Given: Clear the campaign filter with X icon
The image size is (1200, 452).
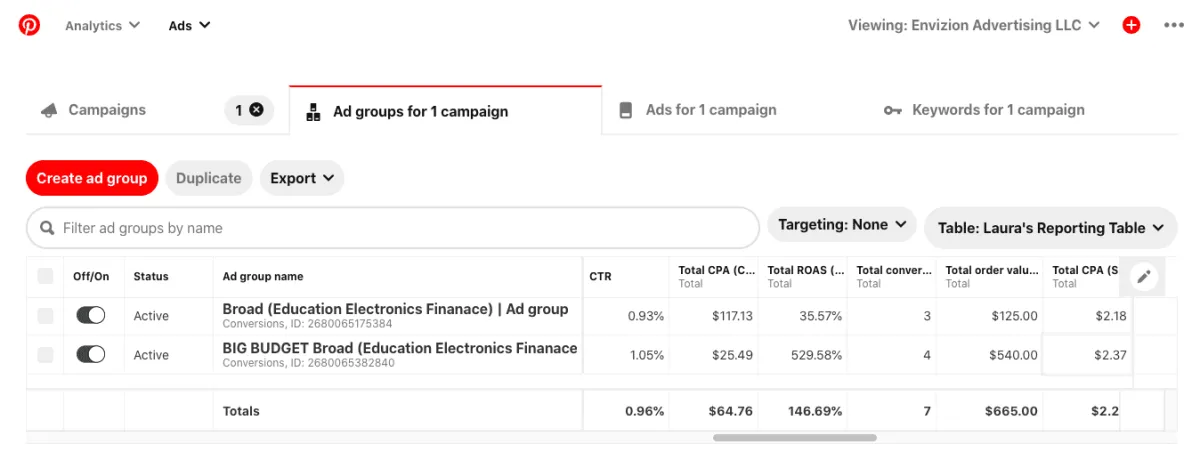Looking at the screenshot, I should (256, 110).
